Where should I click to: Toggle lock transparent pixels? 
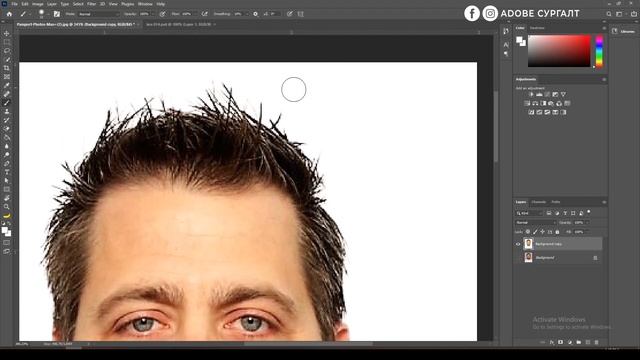coord(528,232)
